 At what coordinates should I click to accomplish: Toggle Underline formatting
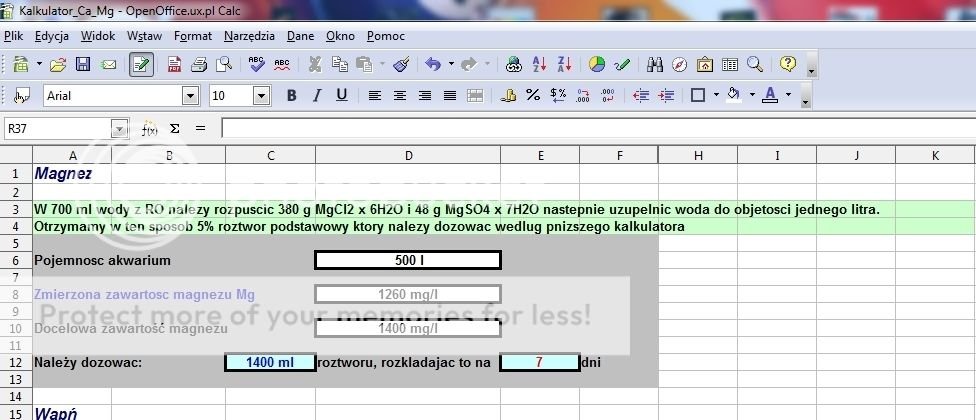tap(341, 95)
